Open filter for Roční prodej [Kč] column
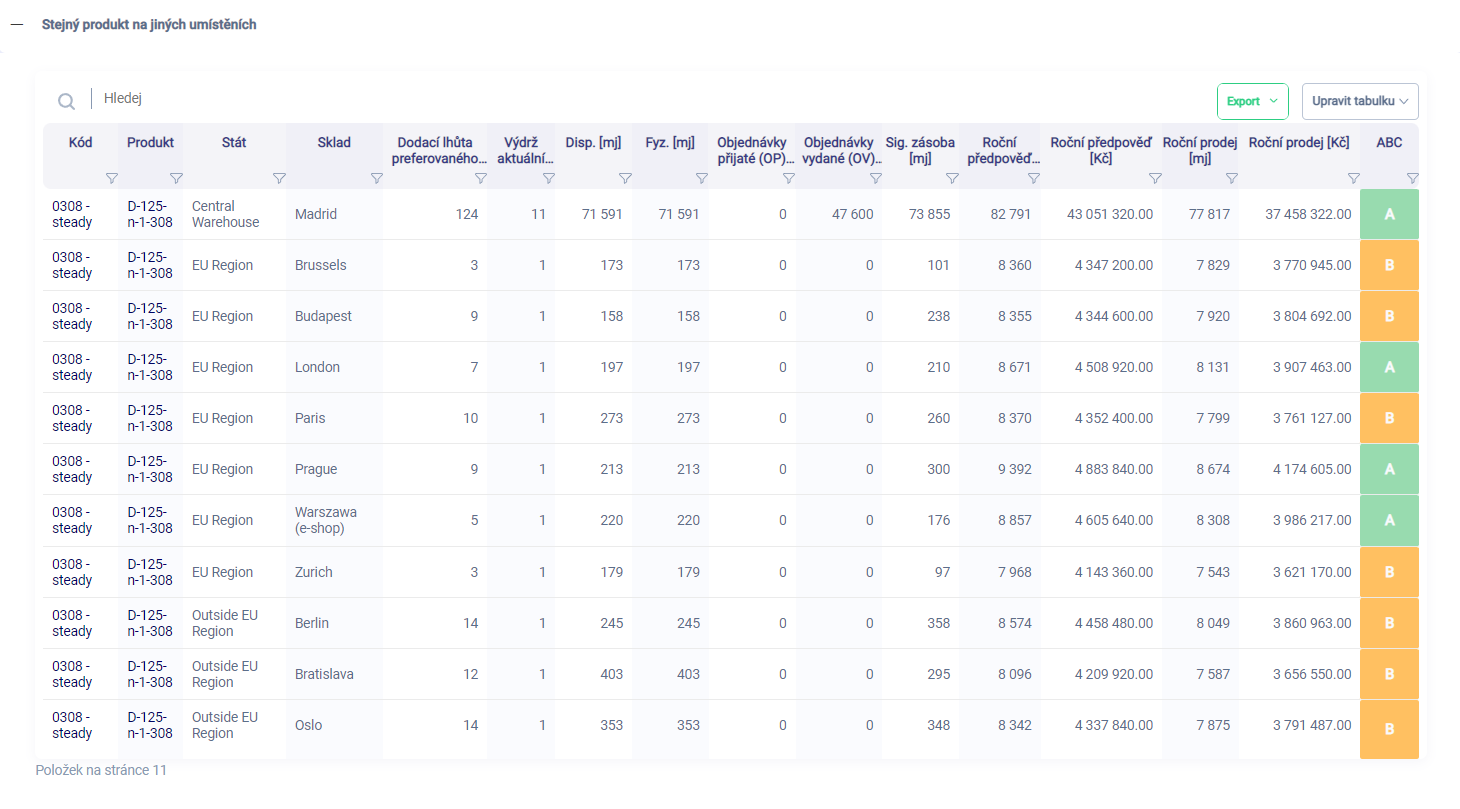 (x=1353, y=178)
